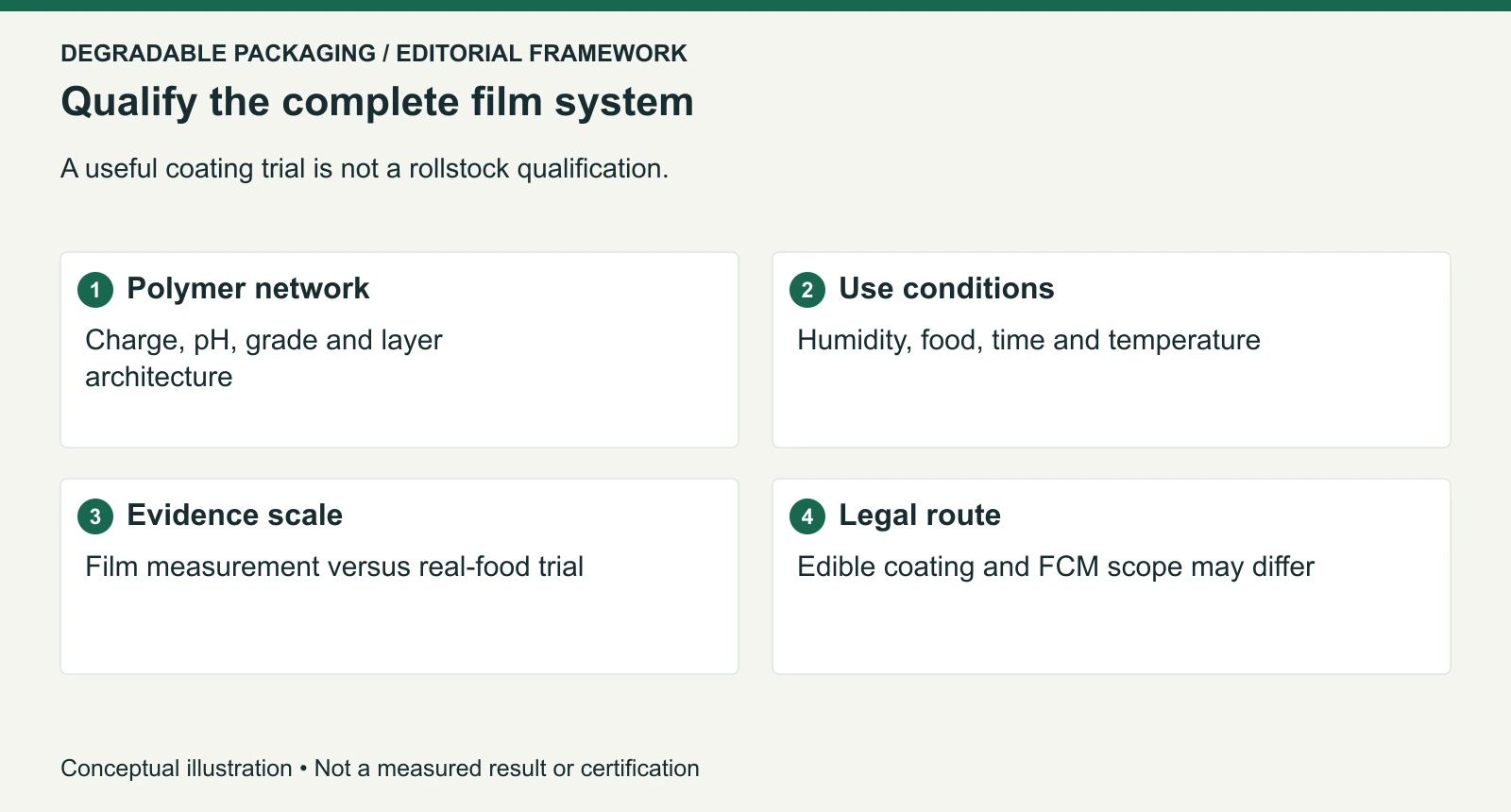
Task: Click the "Conceptual illustration" footer note
Action: click(x=380, y=769)
